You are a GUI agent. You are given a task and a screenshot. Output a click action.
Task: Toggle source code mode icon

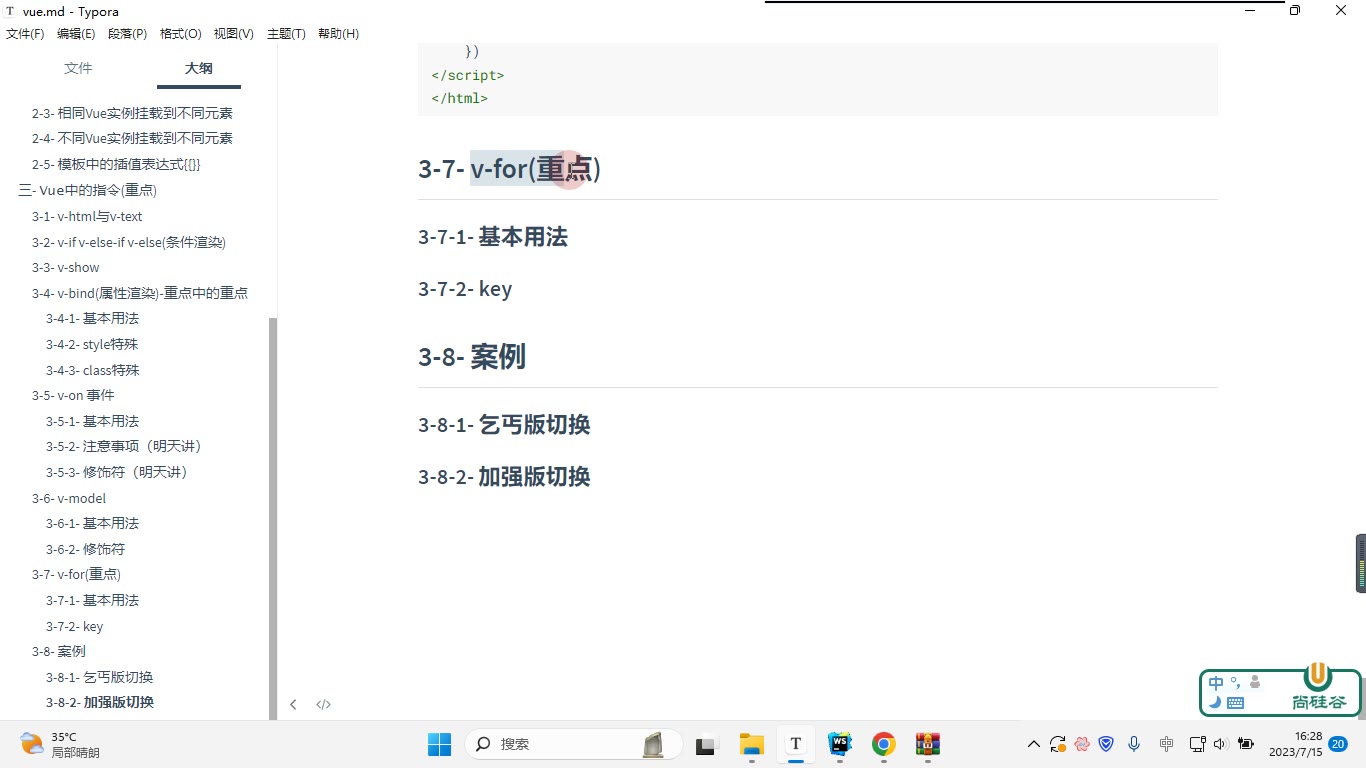click(x=324, y=704)
